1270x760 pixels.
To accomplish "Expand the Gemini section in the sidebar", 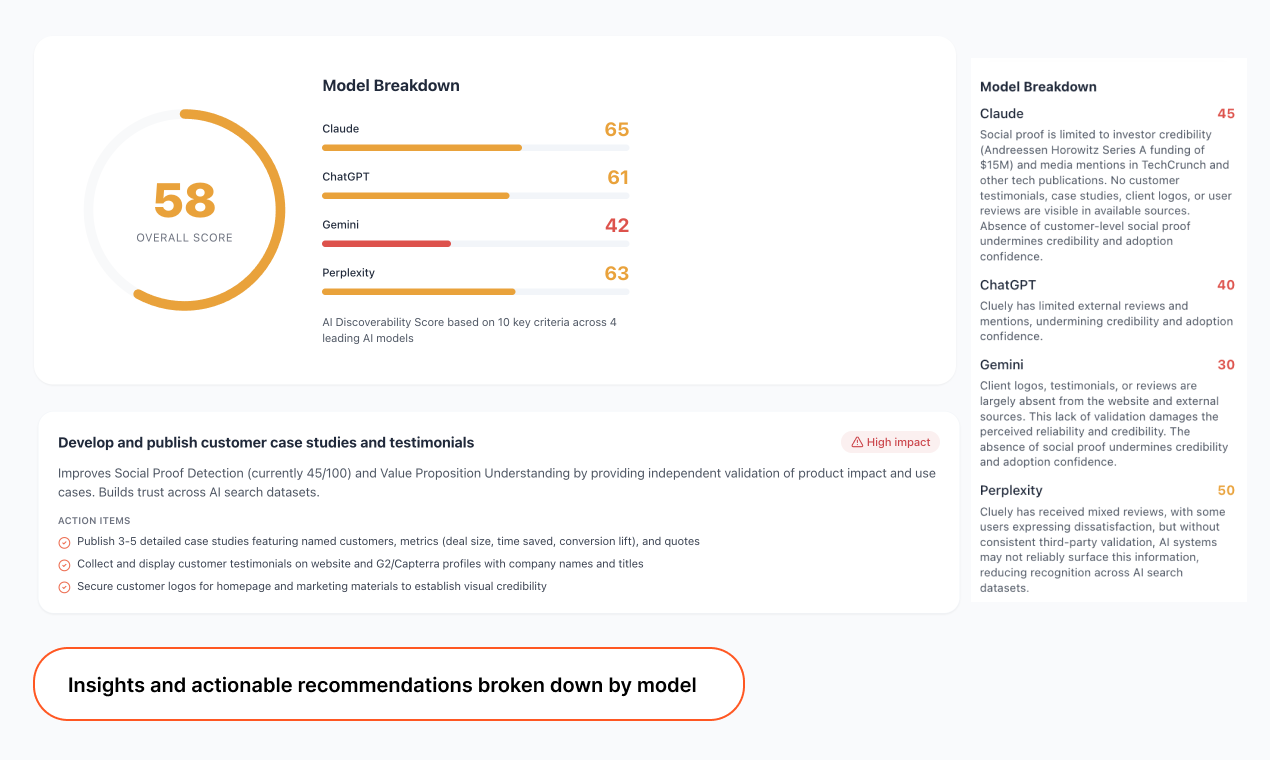I will [x=1001, y=365].
